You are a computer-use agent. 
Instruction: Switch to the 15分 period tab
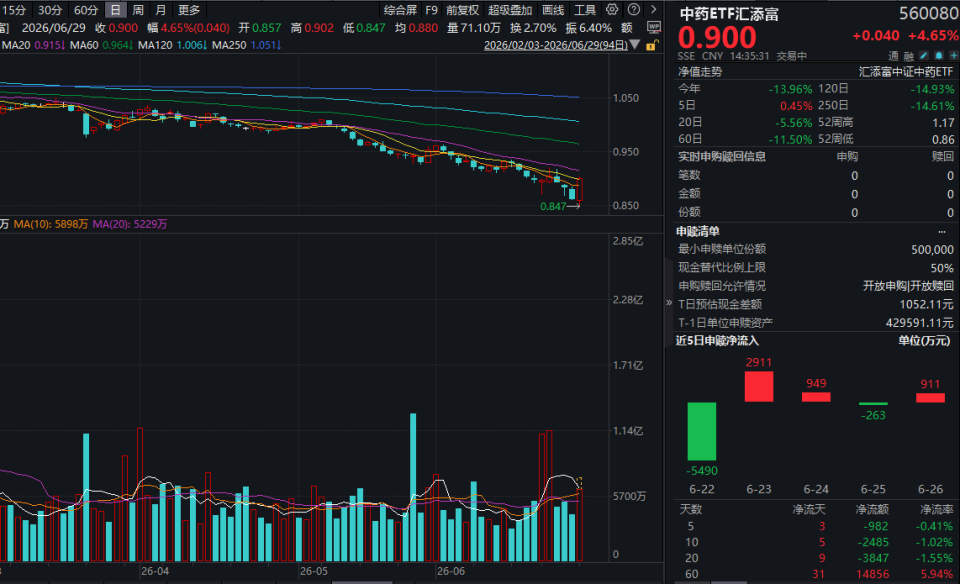pos(13,10)
